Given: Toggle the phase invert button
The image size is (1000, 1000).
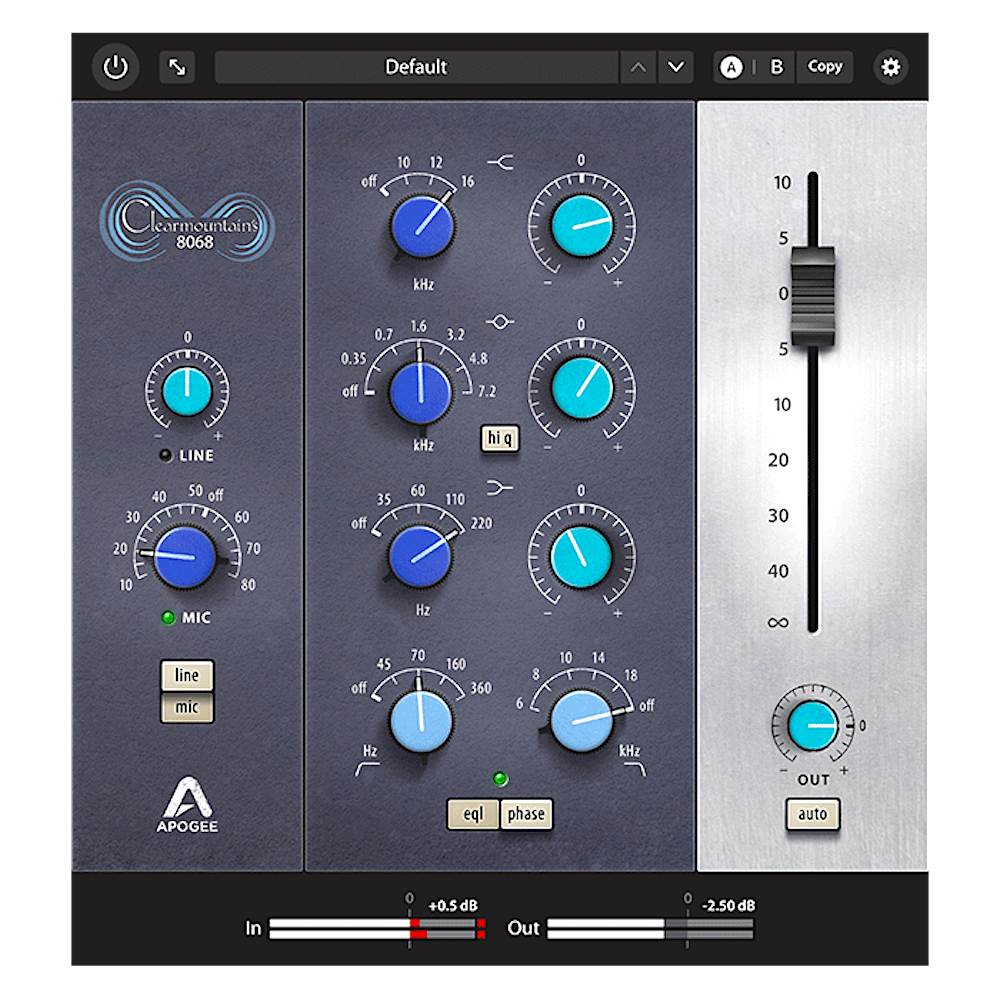Looking at the screenshot, I should [526, 814].
